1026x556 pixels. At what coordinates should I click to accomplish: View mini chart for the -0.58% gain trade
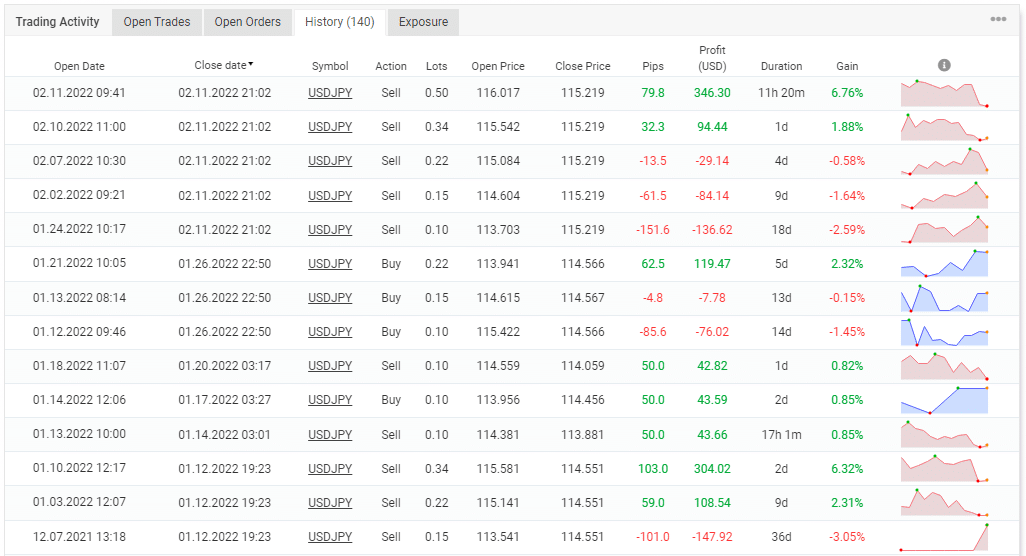(x=944, y=162)
